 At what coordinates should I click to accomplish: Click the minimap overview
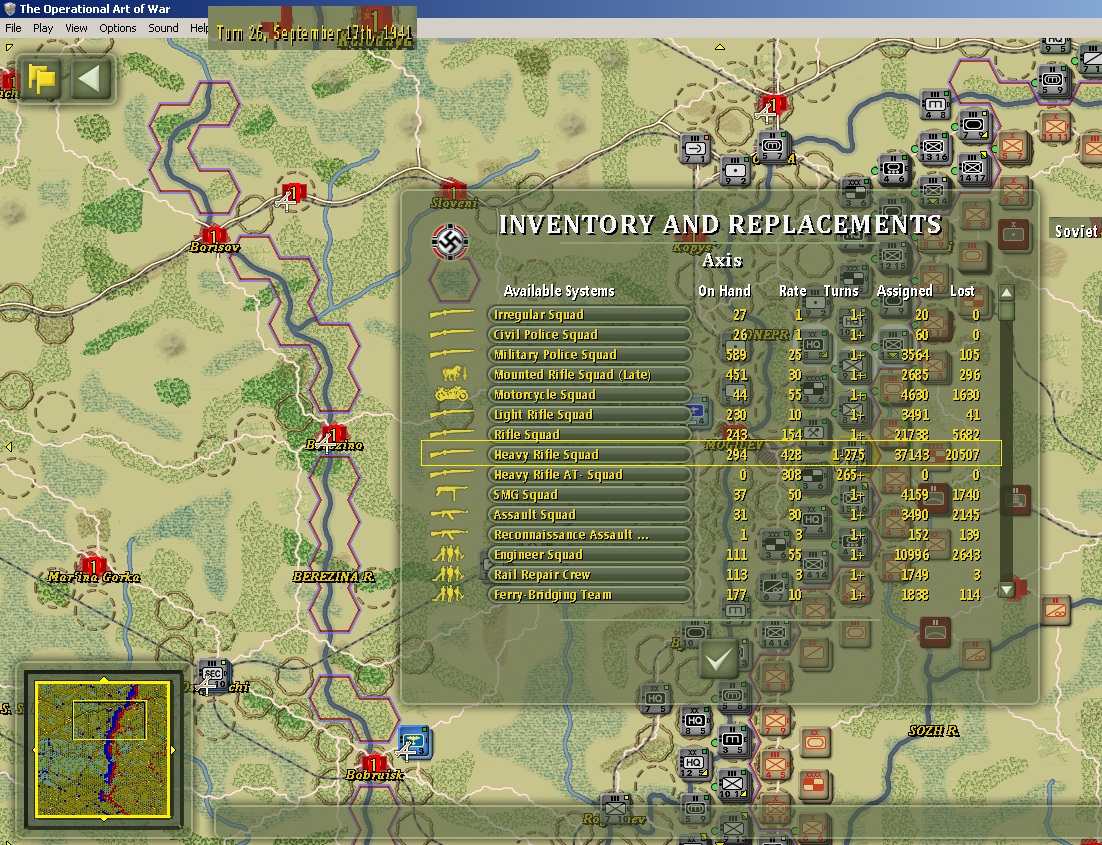pos(103,749)
